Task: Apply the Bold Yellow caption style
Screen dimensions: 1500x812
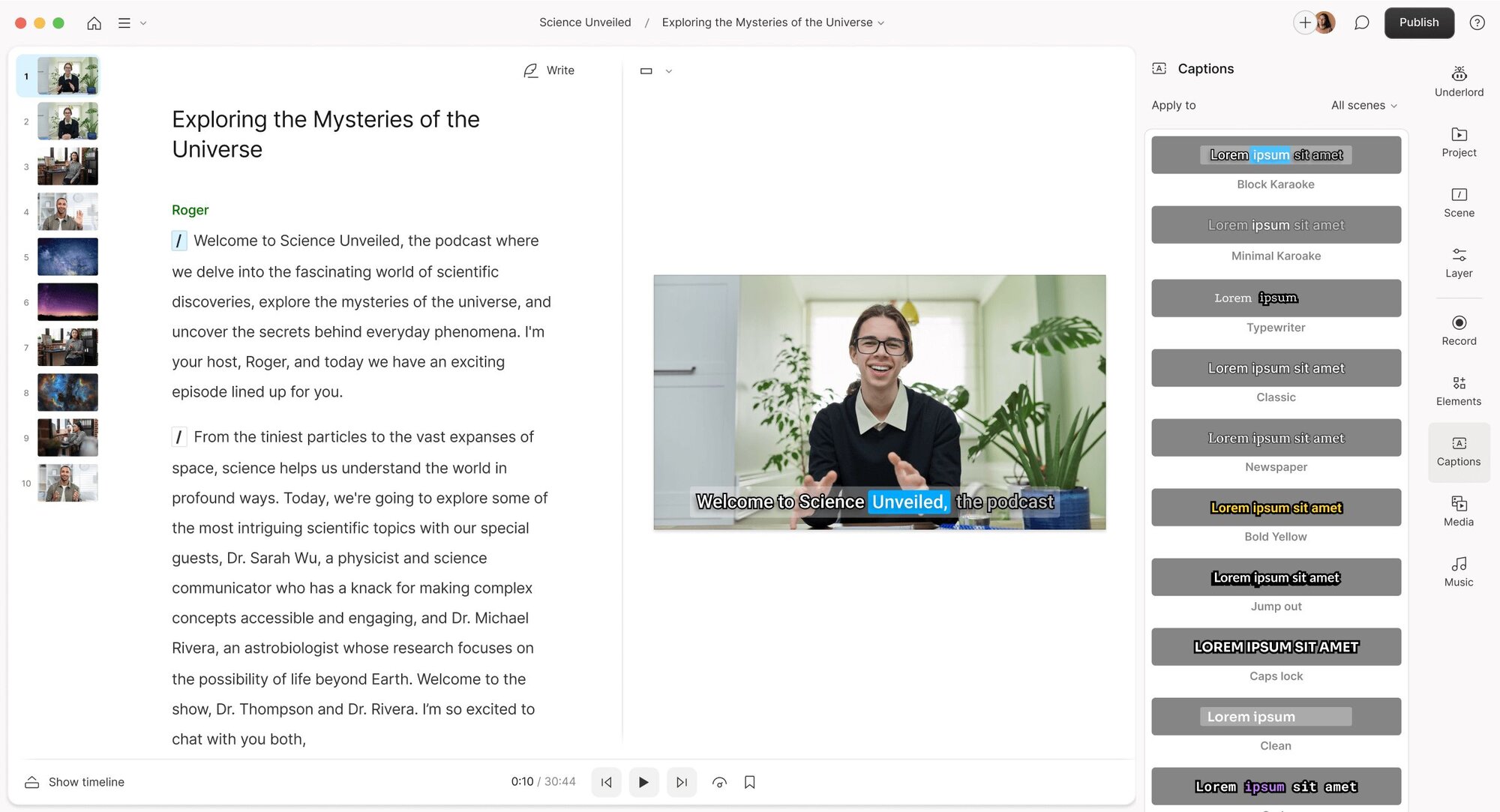Action: click(1275, 507)
